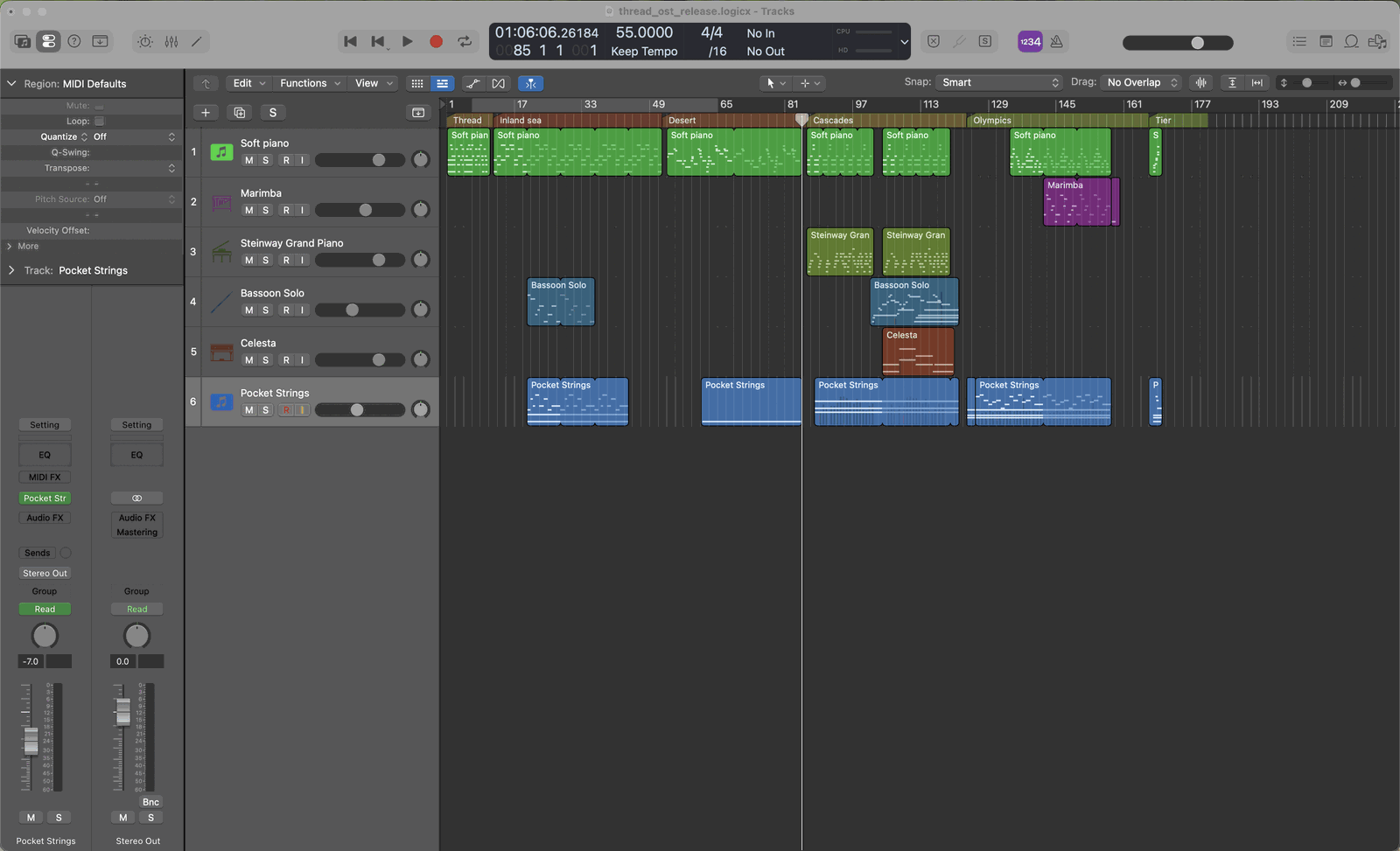Open the Mixer button

[171, 41]
